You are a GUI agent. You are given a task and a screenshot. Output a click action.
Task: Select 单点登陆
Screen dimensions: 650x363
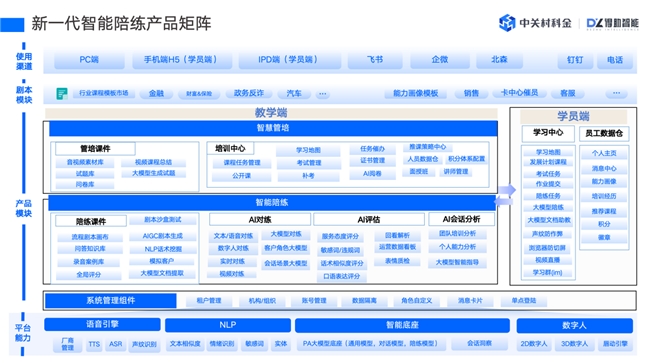pyautogui.click(x=524, y=301)
